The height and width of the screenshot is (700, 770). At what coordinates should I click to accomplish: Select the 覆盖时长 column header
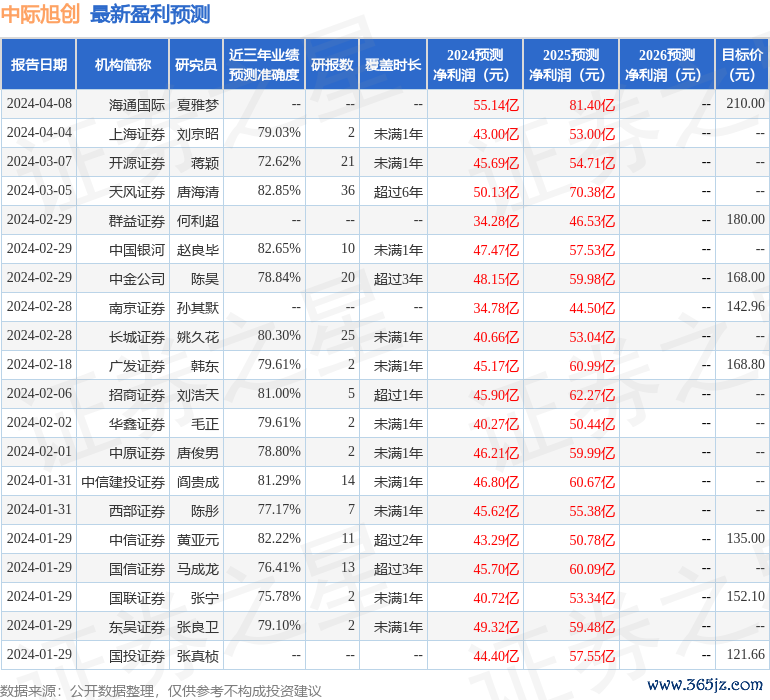tap(393, 64)
